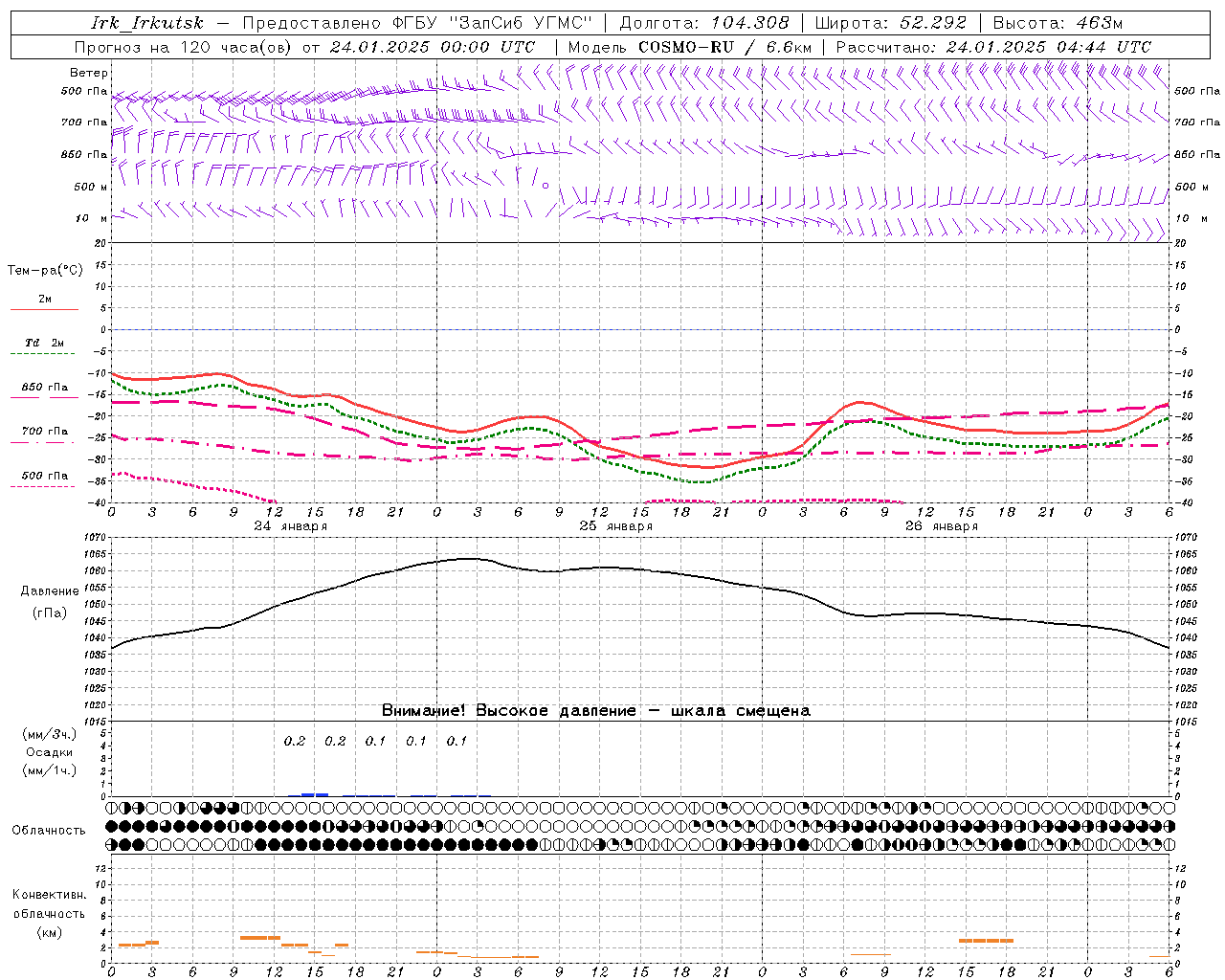
Task: Click the 'Осадки' precipitation label
Action: [x=50, y=752]
